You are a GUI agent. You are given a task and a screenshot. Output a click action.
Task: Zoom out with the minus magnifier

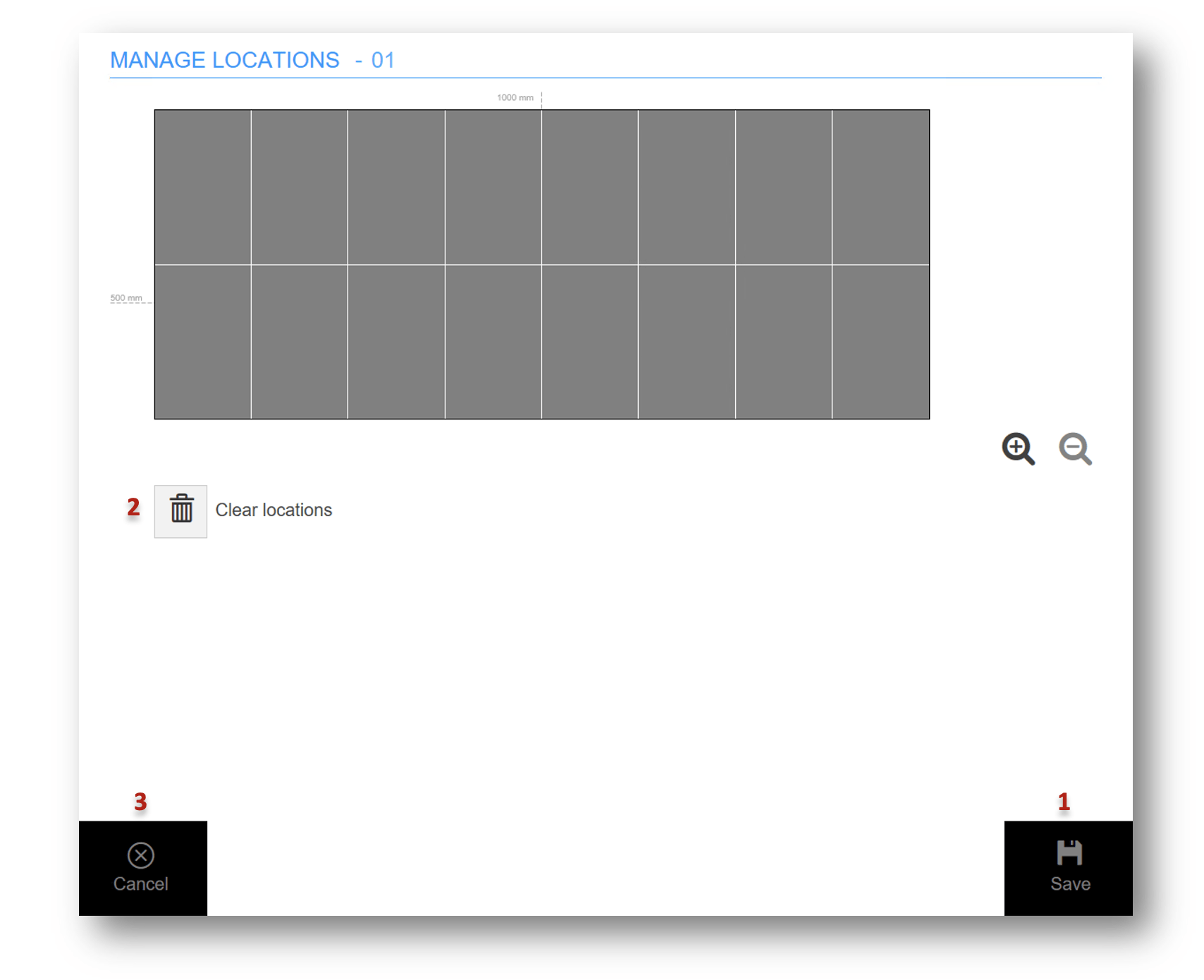tap(1075, 449)
